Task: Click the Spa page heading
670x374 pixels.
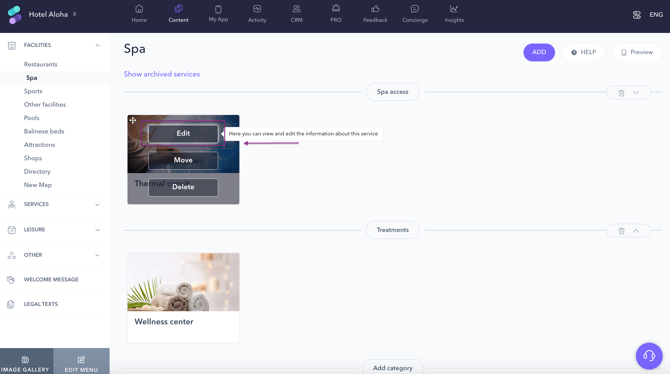Action: 135,49
